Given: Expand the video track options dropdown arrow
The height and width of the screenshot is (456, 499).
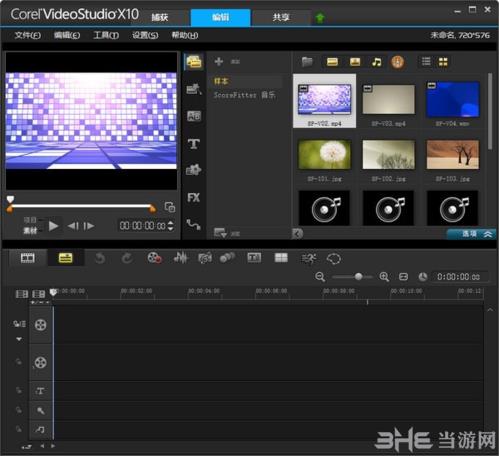Looking at the screenshot, I should pos(19,339).
